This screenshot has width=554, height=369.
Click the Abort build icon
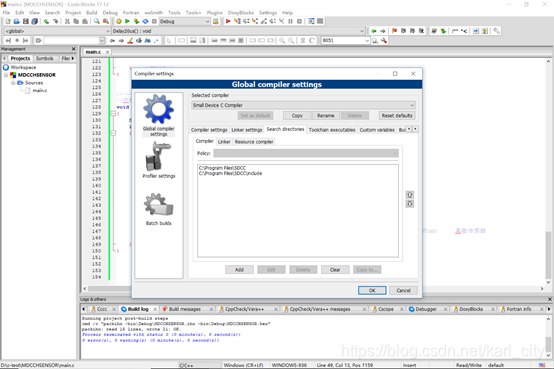click(x=154, y=22)
